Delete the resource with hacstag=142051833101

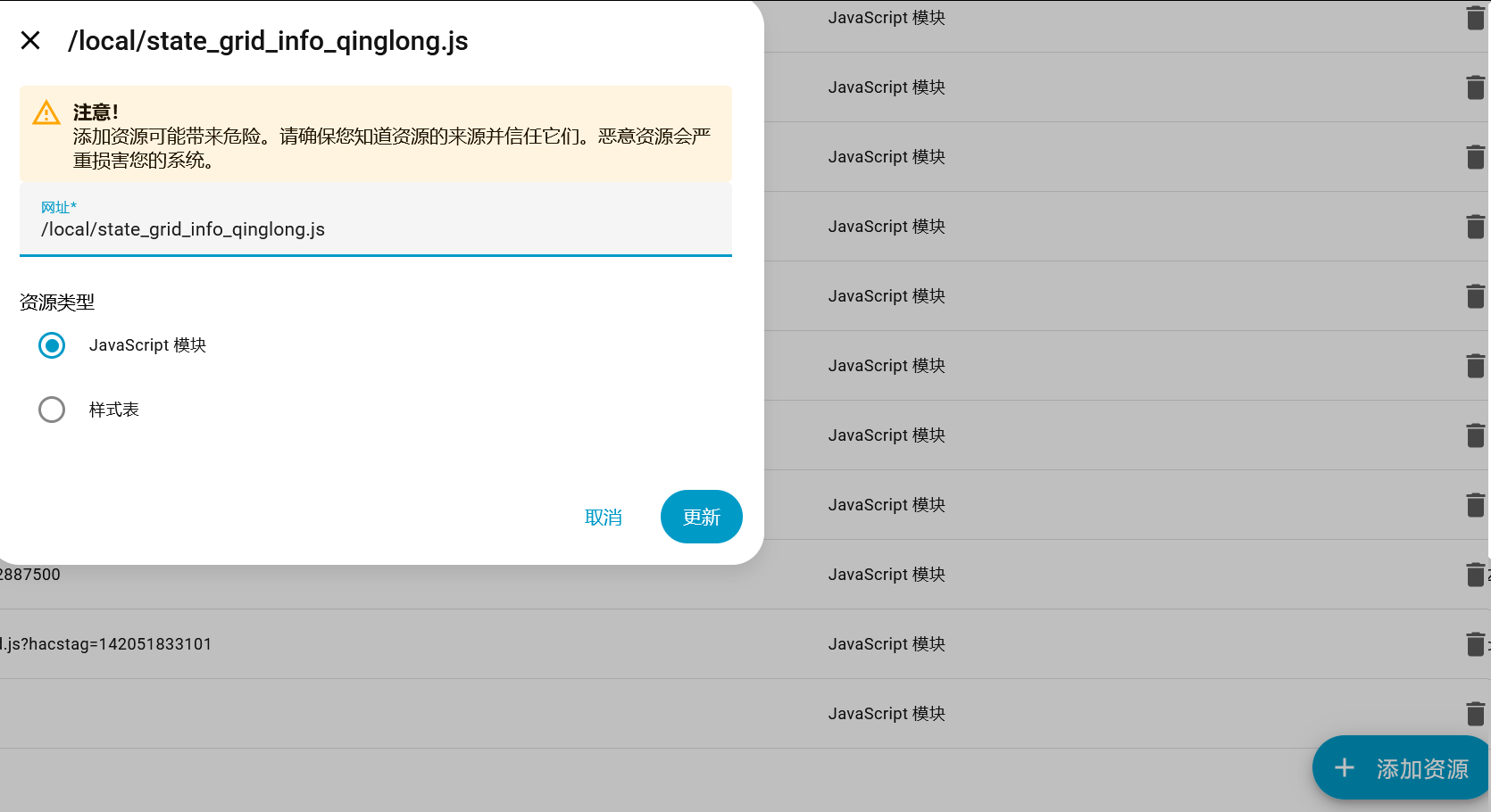(x=1475, y=643)
